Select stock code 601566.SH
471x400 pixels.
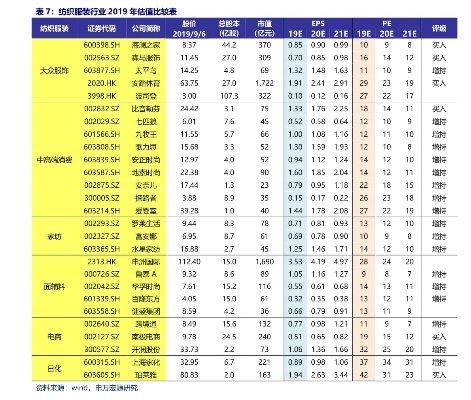(102, 134)
